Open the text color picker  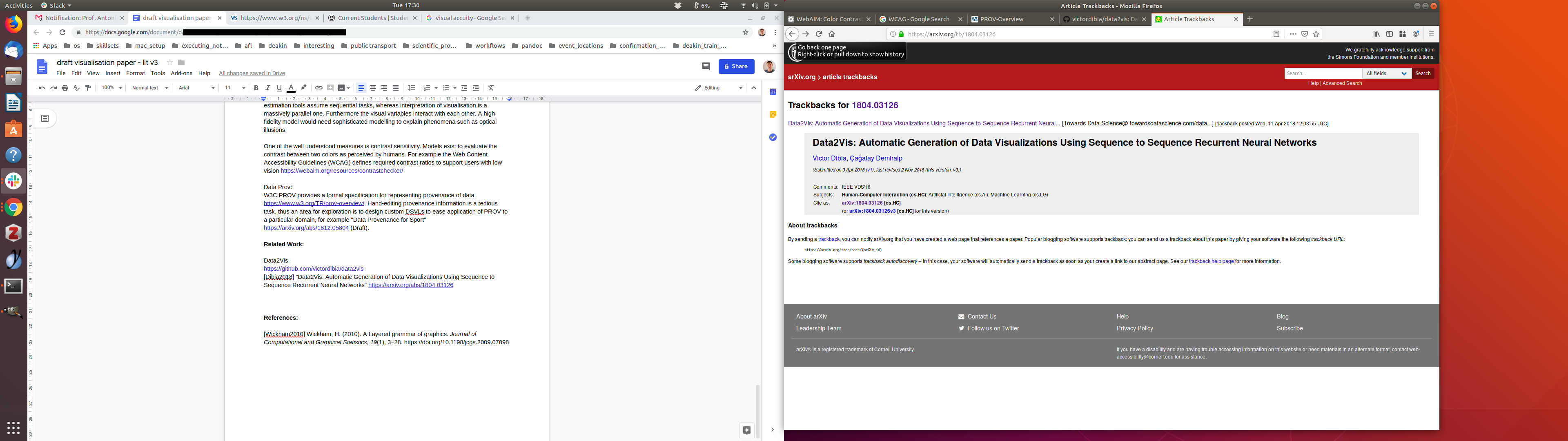291,88
